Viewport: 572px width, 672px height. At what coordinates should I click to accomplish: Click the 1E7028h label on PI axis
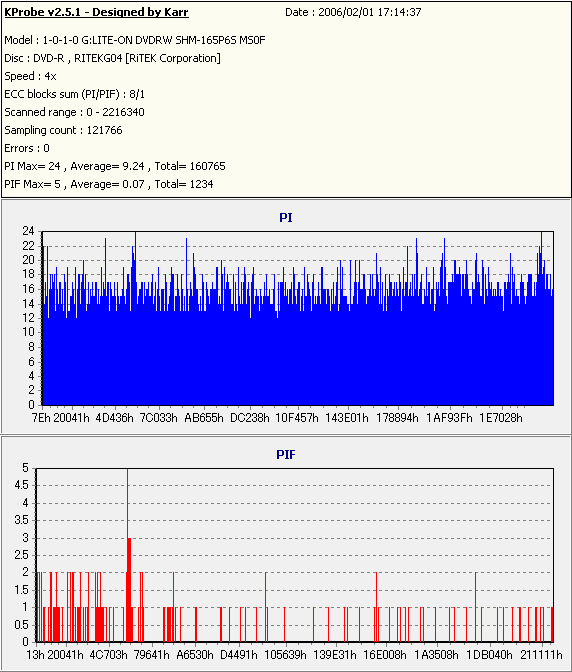(x=500, y=418)
